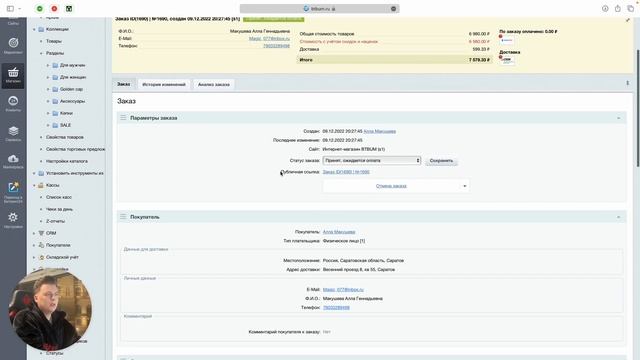640x360 pixels.
Task: Click the browser downloads icon
Action: pos(605,9)
